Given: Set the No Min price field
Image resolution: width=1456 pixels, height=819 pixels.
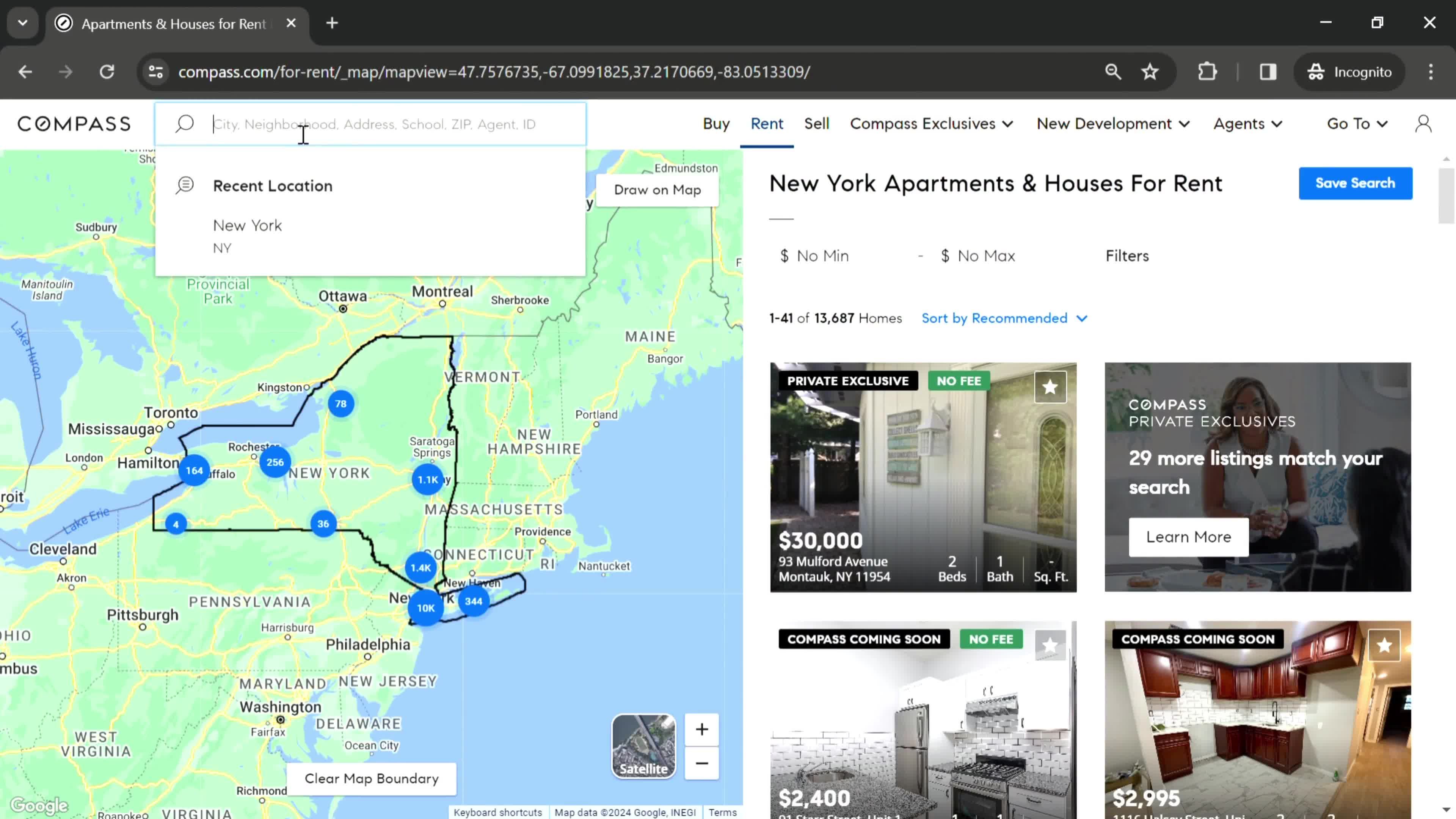Looking at the screenshot, I should click(x=842, y=256).
